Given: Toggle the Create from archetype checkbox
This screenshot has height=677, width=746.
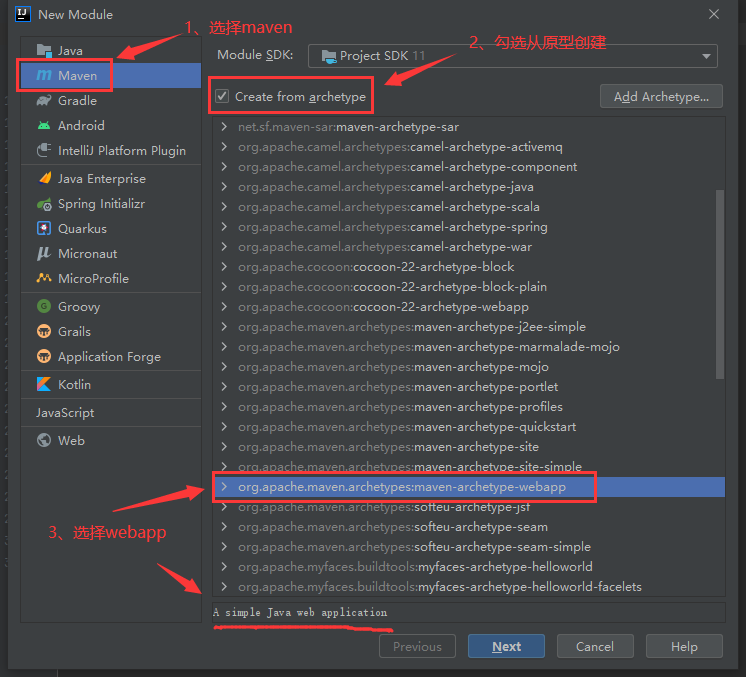Looking at the screenshot, I should (222, 96).
